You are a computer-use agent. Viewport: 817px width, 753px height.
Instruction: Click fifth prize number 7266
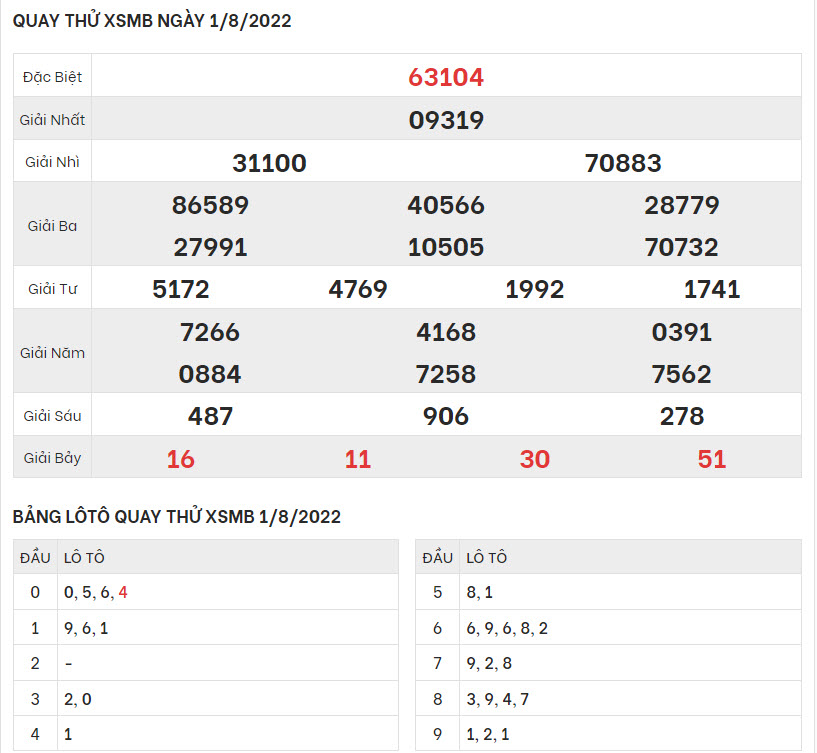(x=210, y=332)
